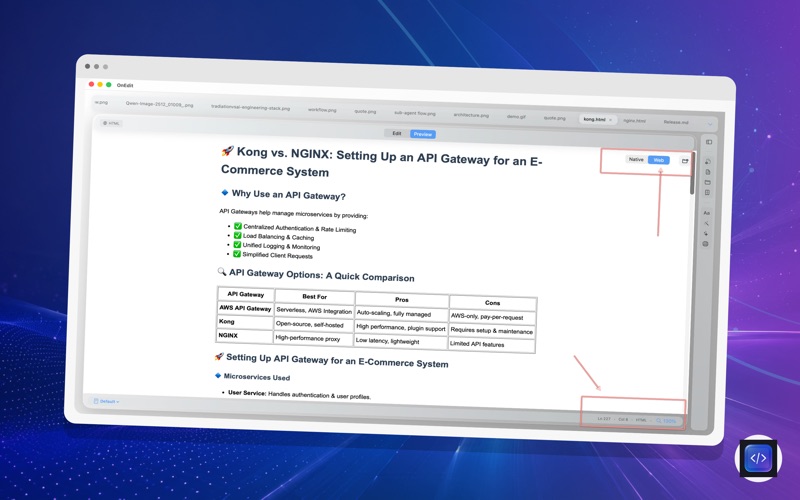
Task: Open the architecture.png tab
Action: tap(471, 115)
